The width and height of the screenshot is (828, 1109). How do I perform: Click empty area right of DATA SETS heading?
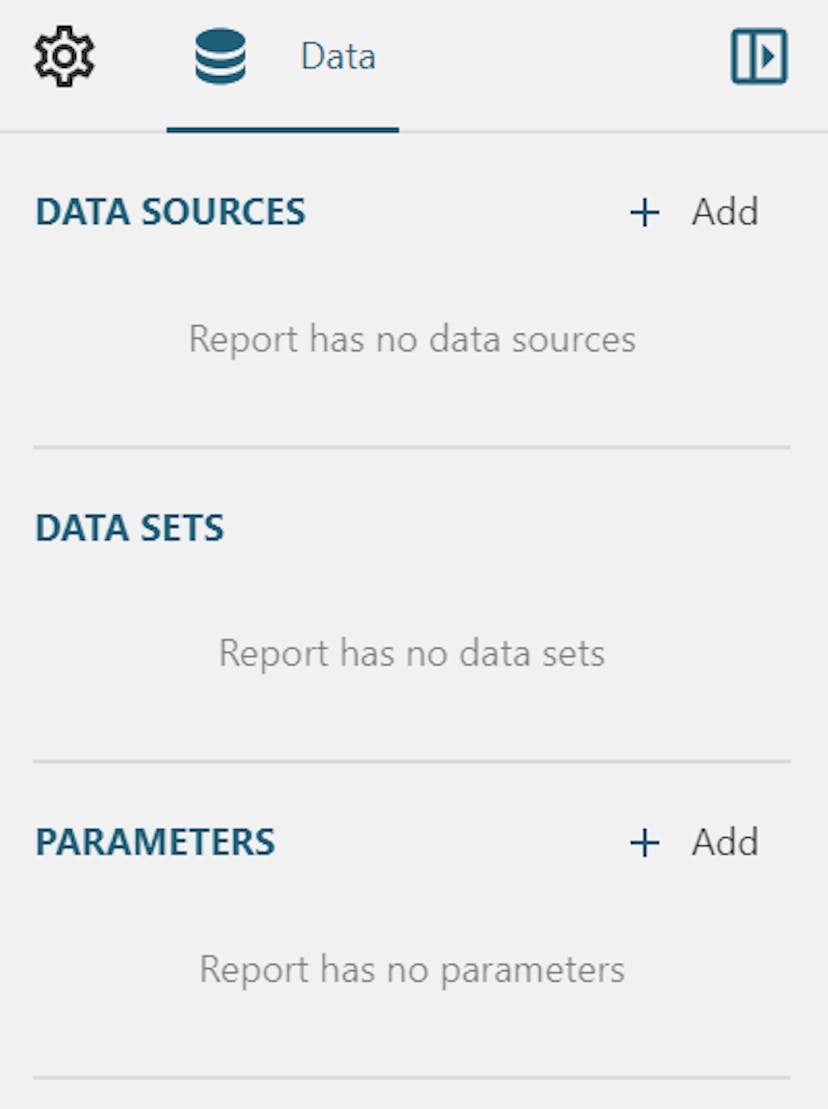tap(500, 528)
